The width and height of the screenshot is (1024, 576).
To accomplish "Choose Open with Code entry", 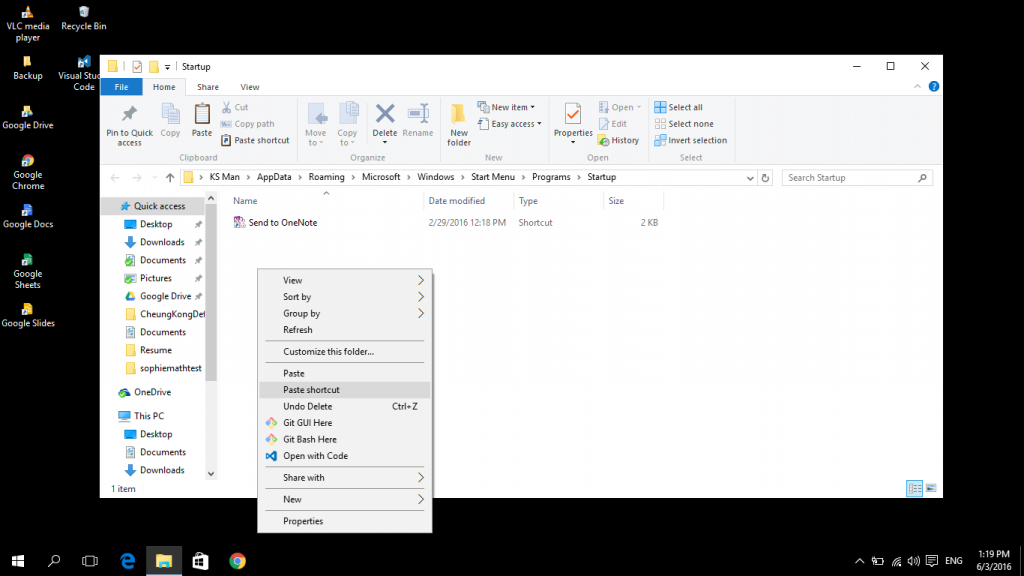I will [315, 456].
